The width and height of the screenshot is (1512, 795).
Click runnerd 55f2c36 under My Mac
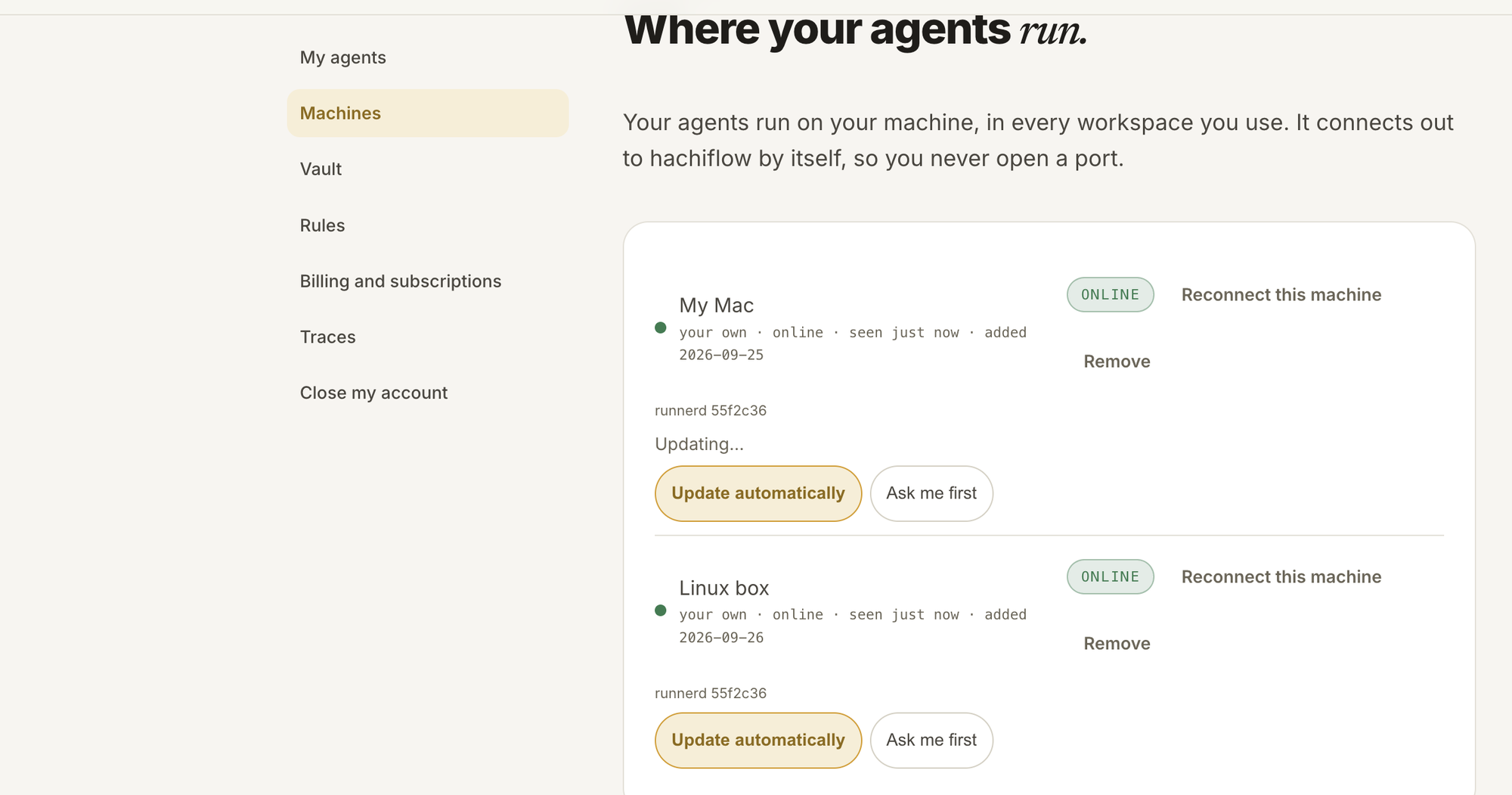711,411
